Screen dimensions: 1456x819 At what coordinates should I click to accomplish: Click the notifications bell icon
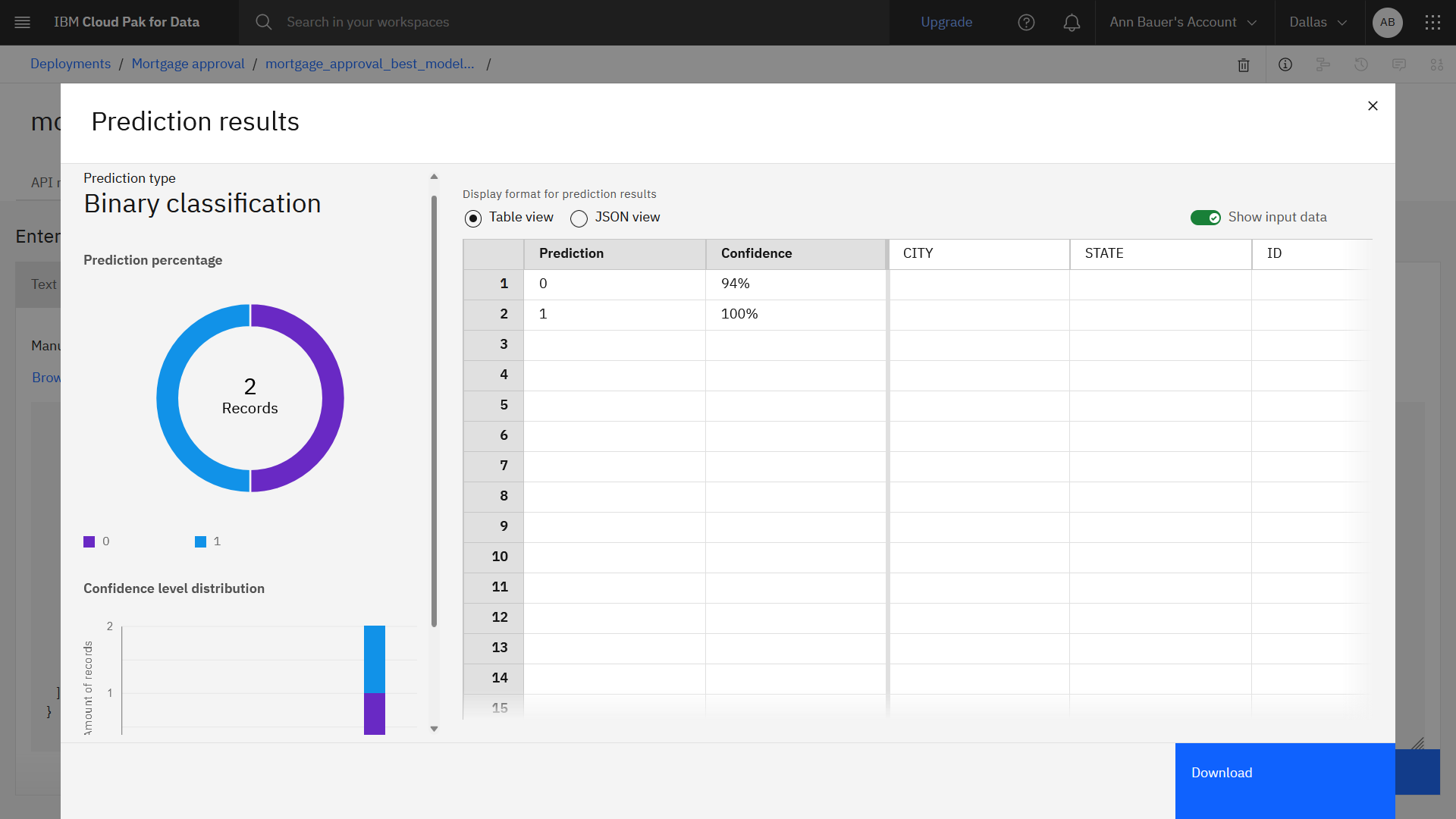click(1071, 22)
